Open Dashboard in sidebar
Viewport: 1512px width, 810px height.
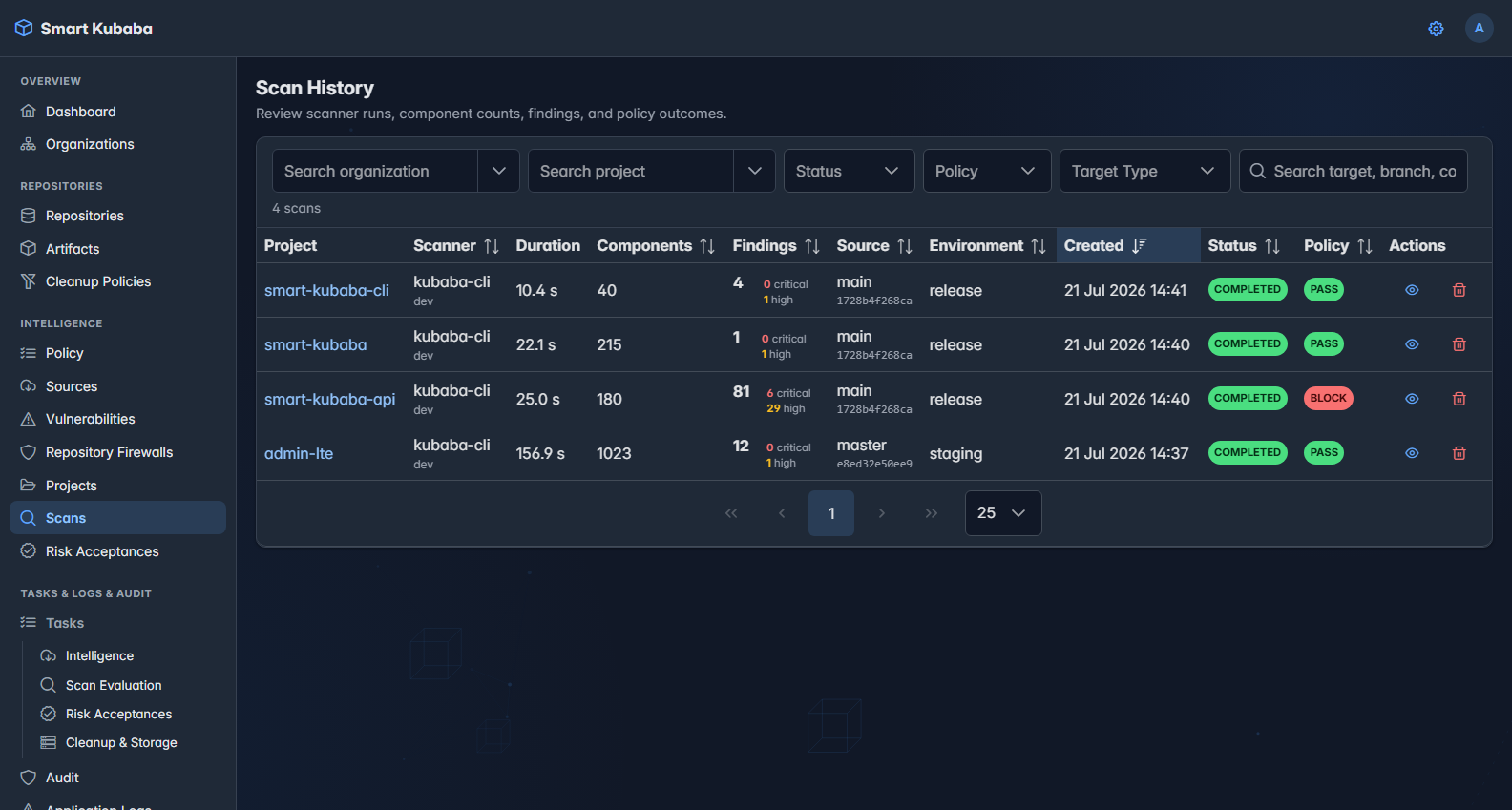[x=117, y=112]
